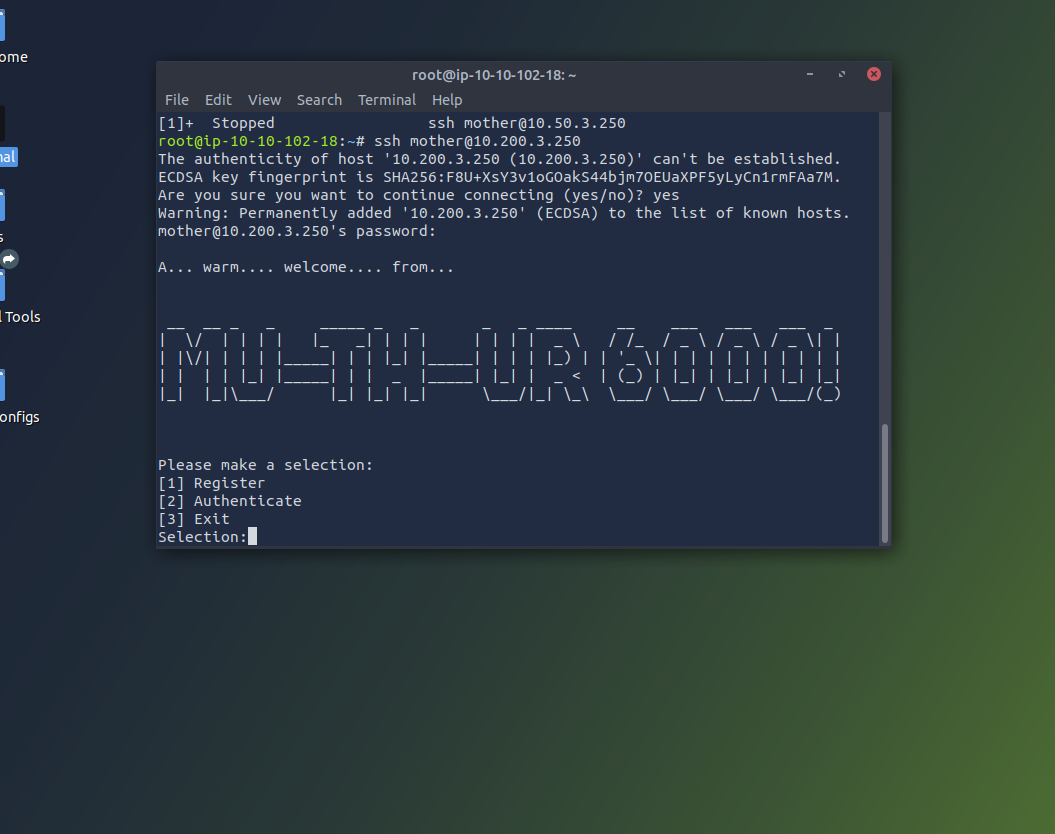This screenshot has width=1055, height=834.
Task: Click the '[3] Exit' option line
Action: point(194,519)
